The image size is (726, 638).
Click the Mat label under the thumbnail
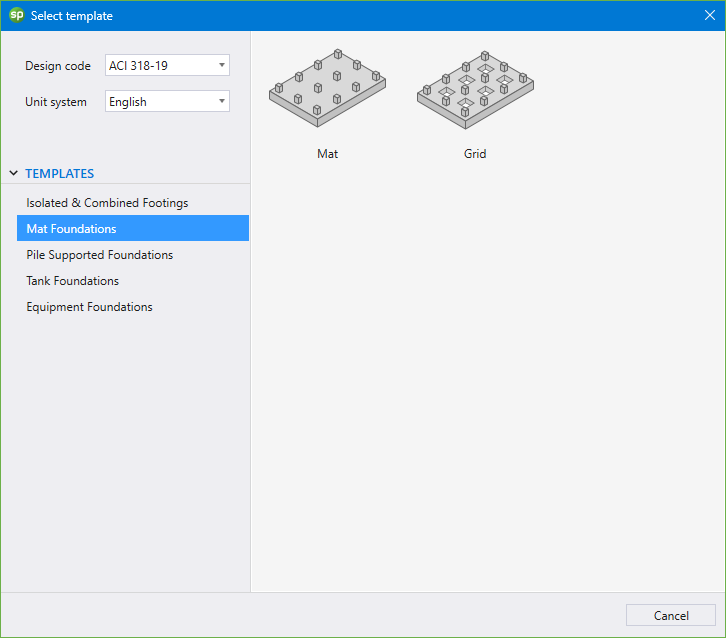[x=327, y=154]
